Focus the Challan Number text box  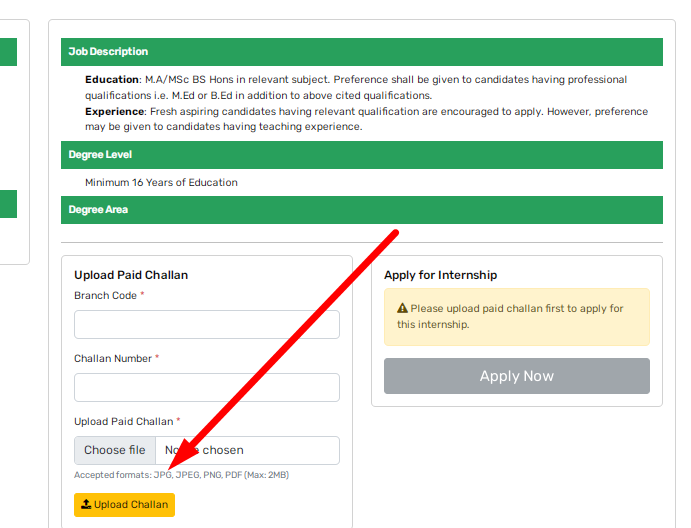click(x=206, y=388)
